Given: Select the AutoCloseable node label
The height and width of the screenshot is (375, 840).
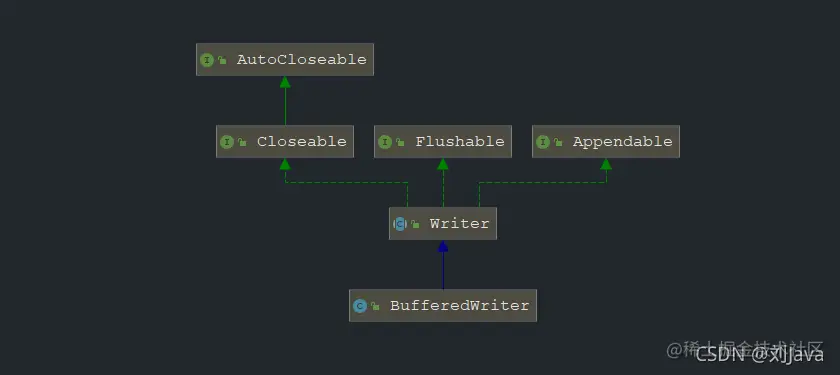Looking at the screenshot, I should tap(302, 59).
